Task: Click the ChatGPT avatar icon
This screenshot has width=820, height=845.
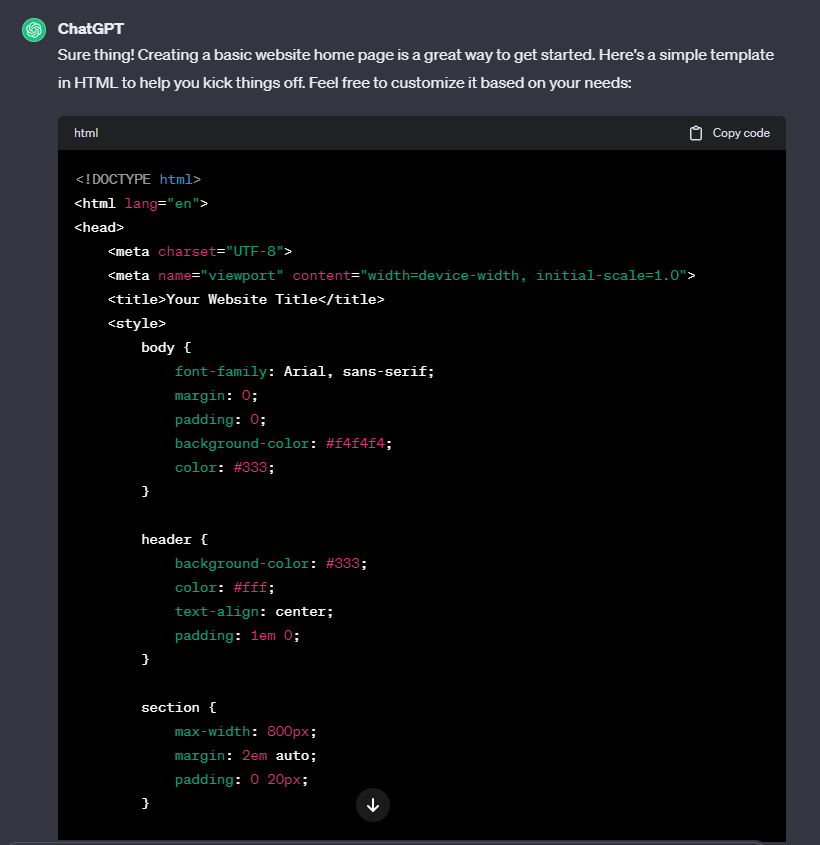Action: click(33, 29)
